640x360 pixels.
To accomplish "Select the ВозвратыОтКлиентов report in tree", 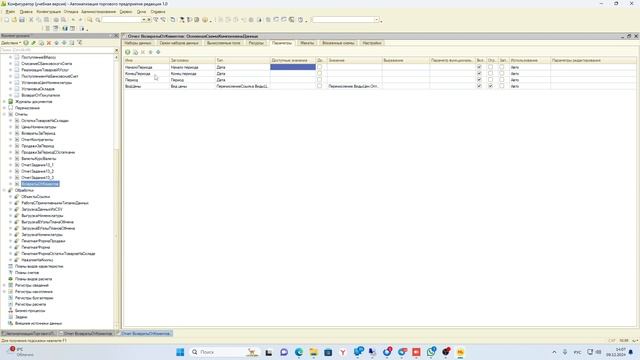I will [40, 184].
